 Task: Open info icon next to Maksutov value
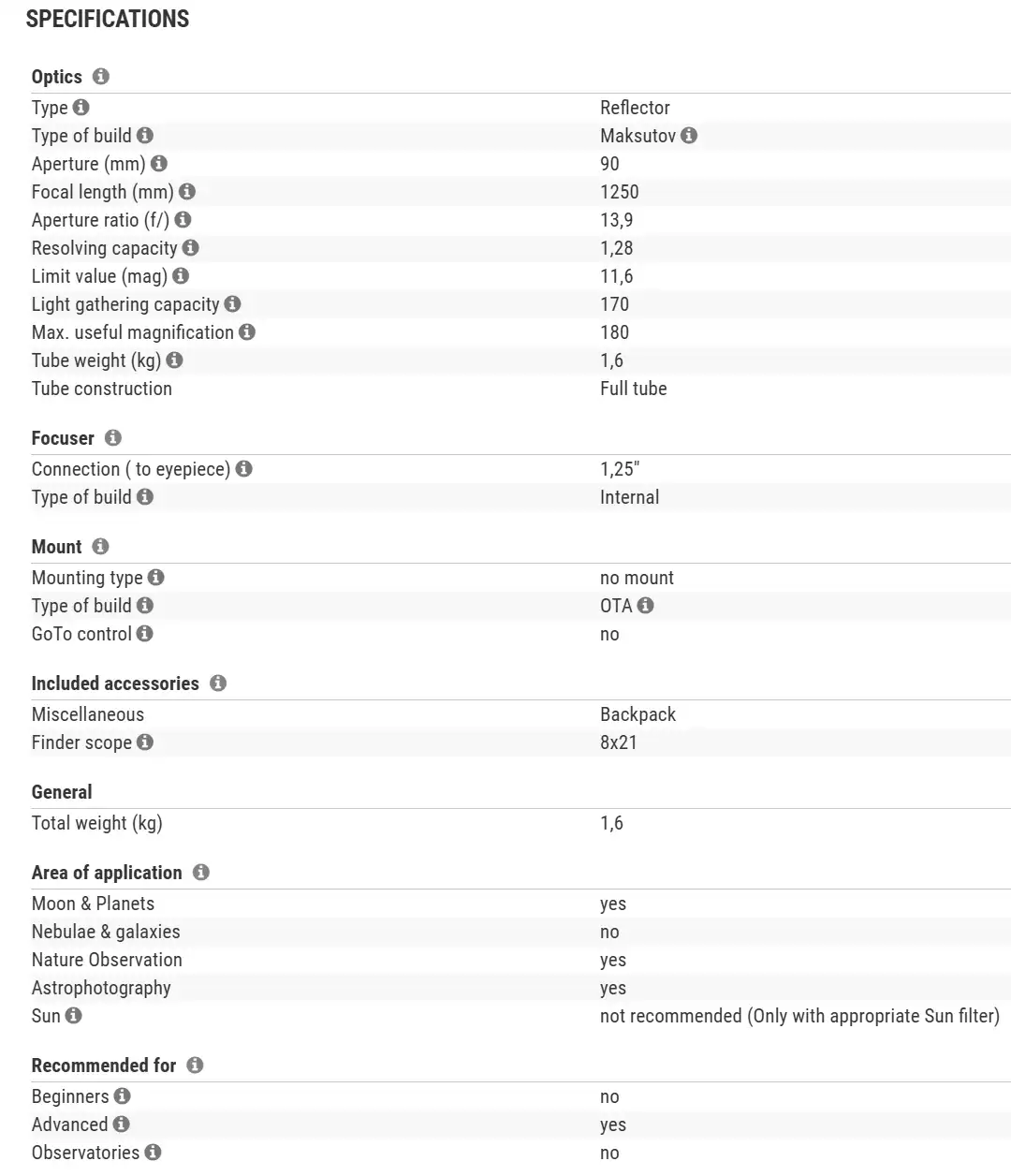(x=689, y=136)
